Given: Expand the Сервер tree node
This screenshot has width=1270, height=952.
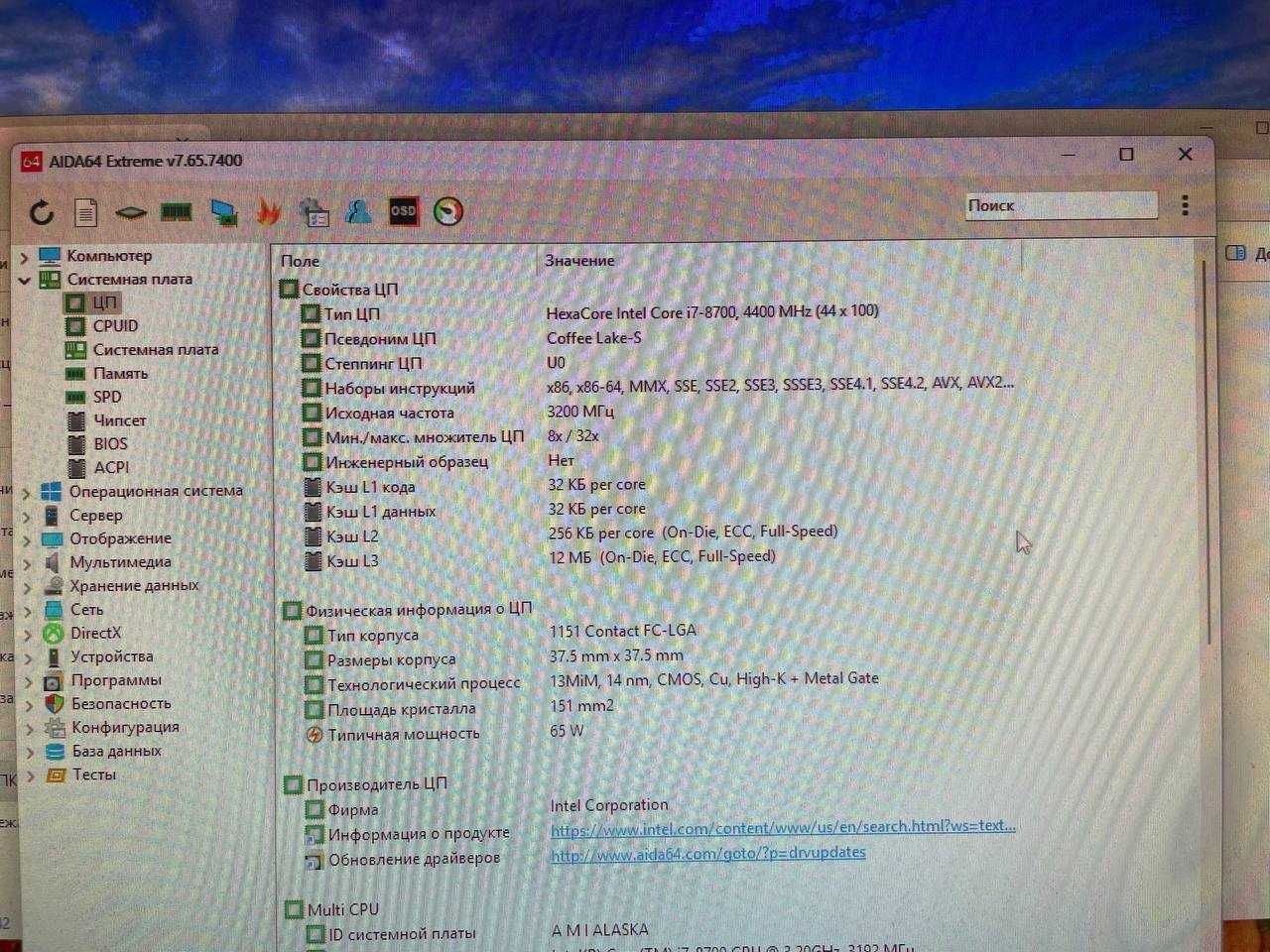Looking at the screenshot, I should (27, 516).
